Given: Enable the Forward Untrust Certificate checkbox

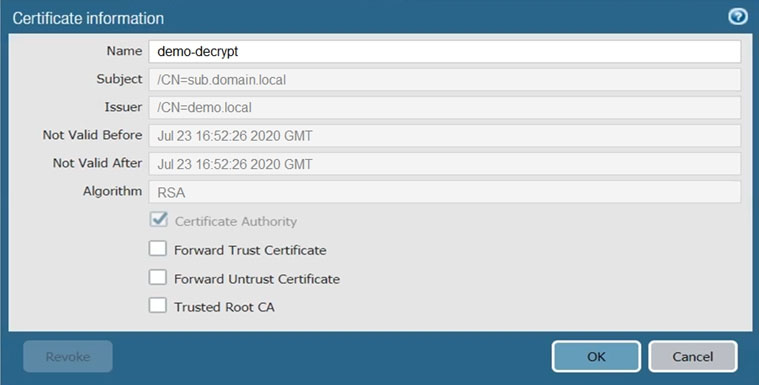Looking at the screenshot, I should pos(157,277).
